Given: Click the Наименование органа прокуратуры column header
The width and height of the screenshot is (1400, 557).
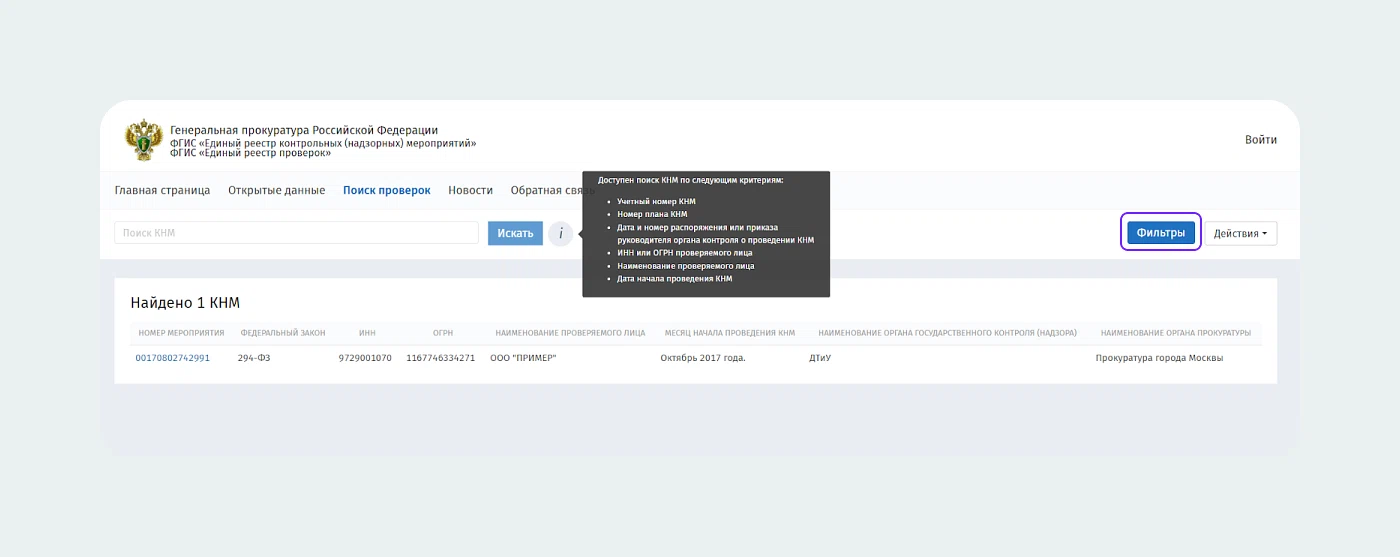Looking at the screenshot, I should 1175,333.
